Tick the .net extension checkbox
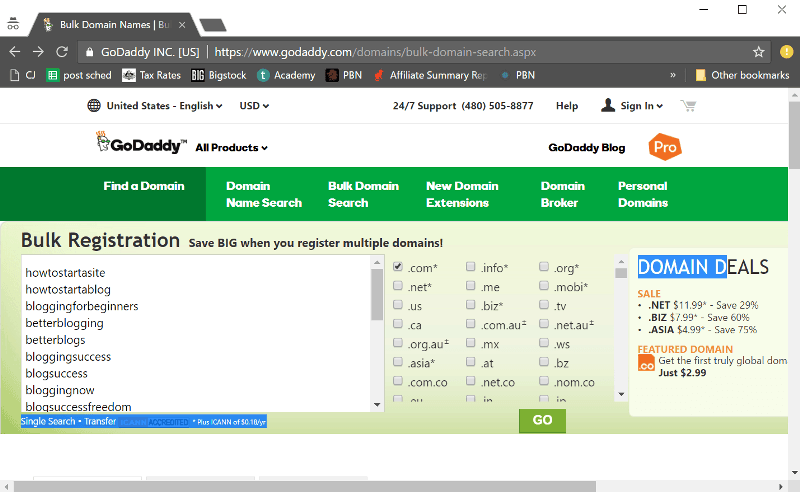Viewport: 800px width, 492px height. tap(398, 286)
